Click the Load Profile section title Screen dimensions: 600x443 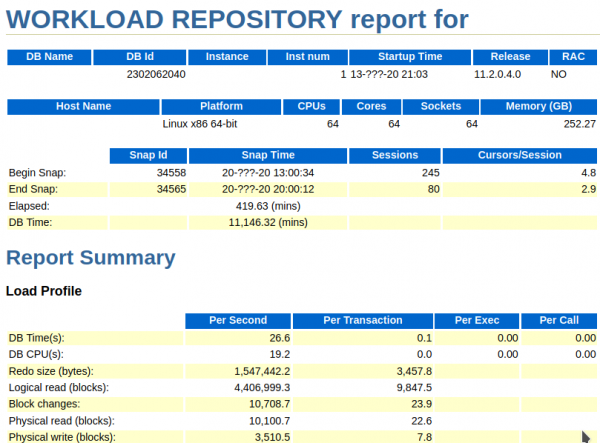[x=44, y=291]
